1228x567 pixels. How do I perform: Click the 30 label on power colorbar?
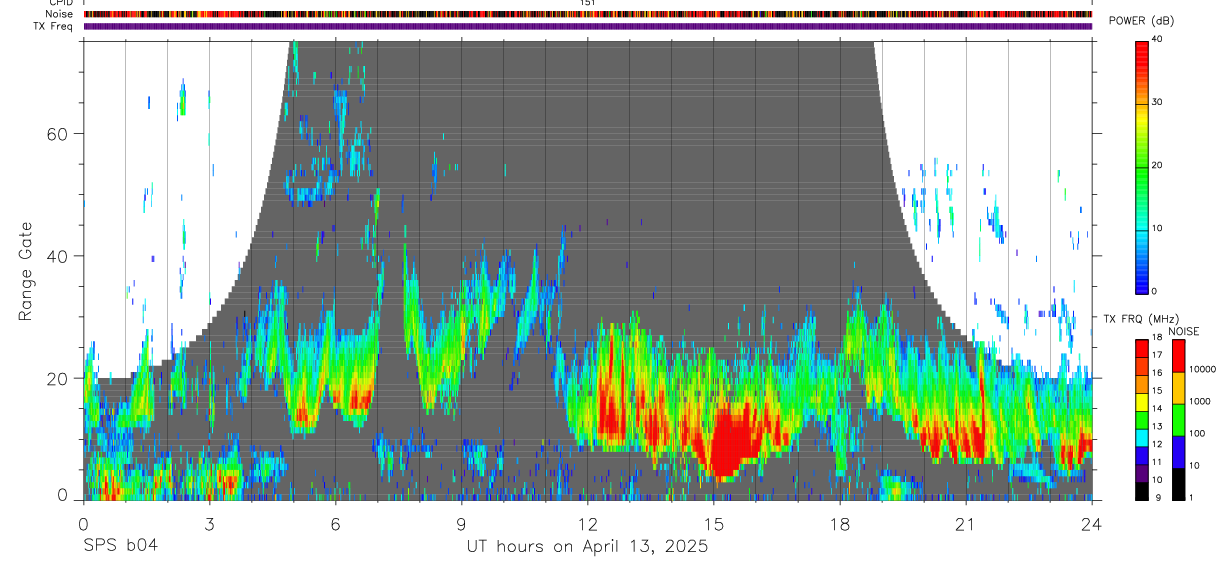(x=1157, y=102)
